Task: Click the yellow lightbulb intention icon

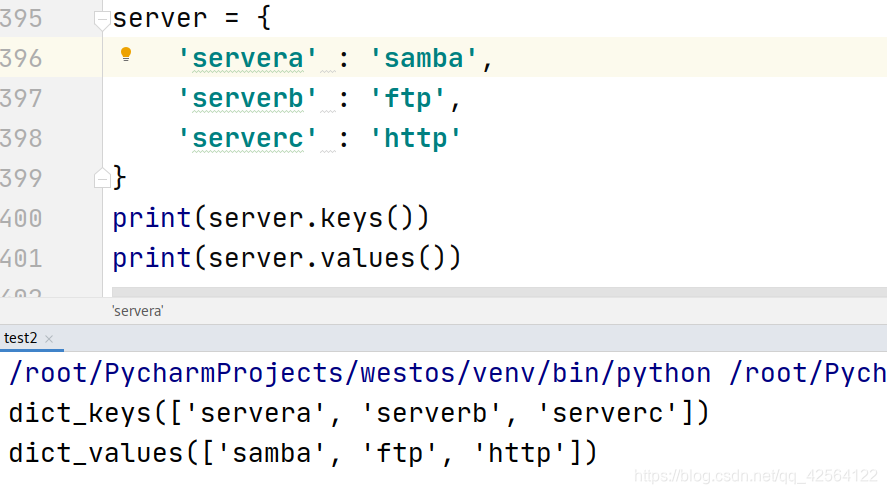Action: [x=126, y=54]
